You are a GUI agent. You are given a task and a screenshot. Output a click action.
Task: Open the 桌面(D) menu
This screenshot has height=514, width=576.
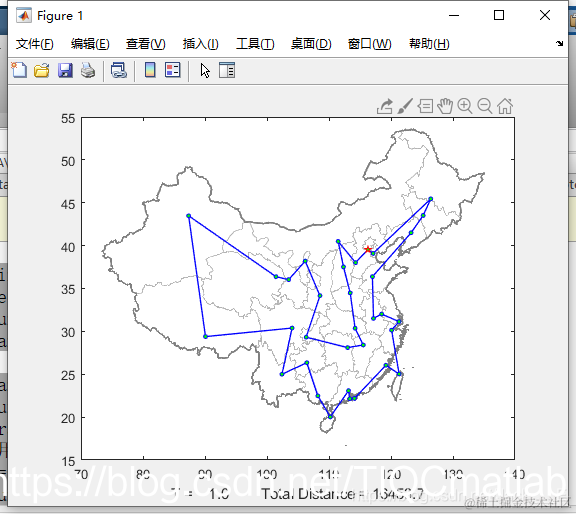(x=311, y=44)
